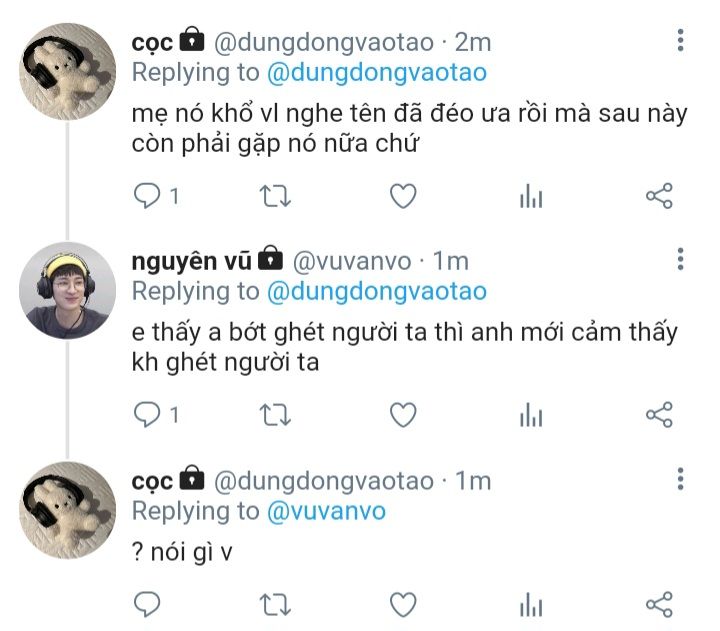Retweet nguyên vũ's tweet
This screenshot has height=631, width=720.
click(x=275, y=414)
